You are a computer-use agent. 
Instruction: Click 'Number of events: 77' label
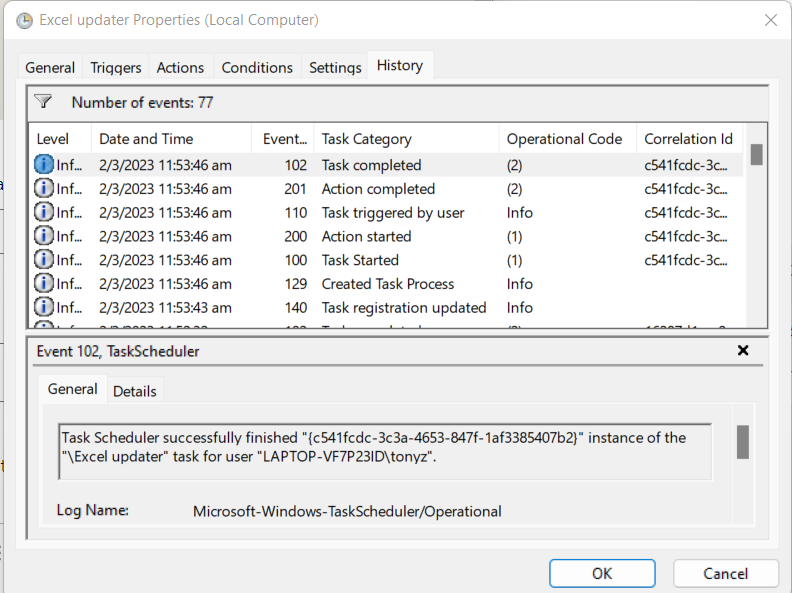coord(142,103)
